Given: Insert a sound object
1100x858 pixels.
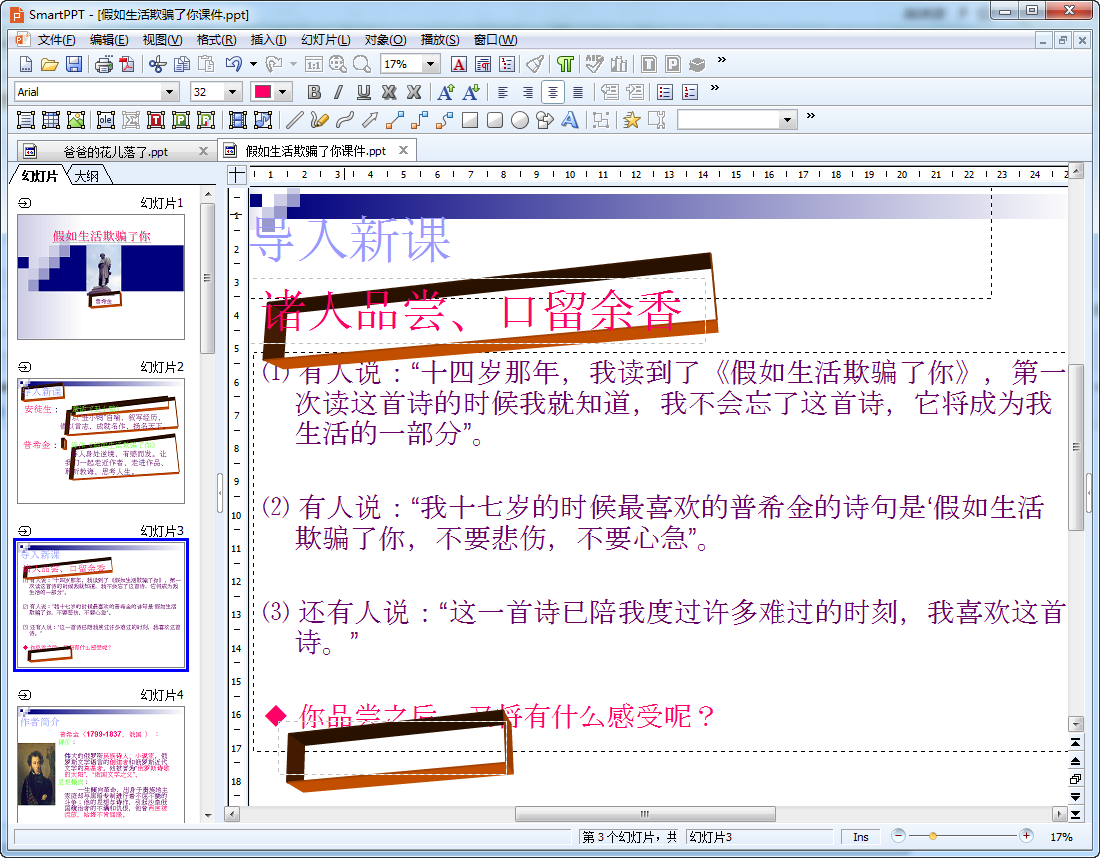Looking at the screenshot, I should pyautogui.click(x=263, y=120).
